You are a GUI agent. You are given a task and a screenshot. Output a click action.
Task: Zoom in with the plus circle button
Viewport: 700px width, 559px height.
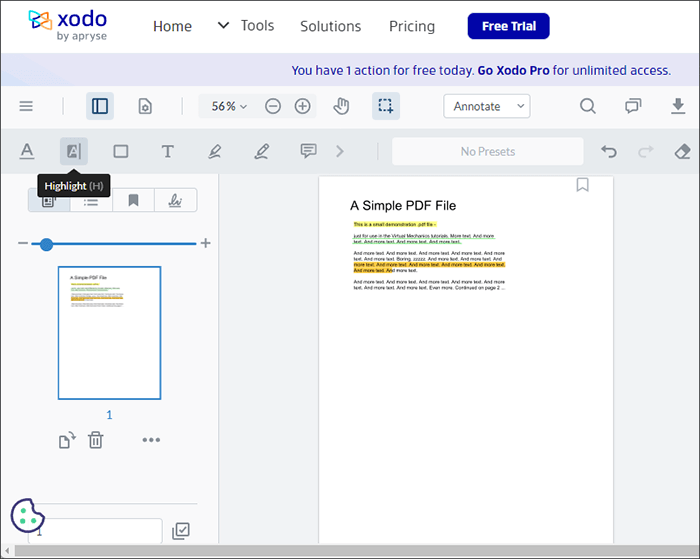click(x=303, y=106)
